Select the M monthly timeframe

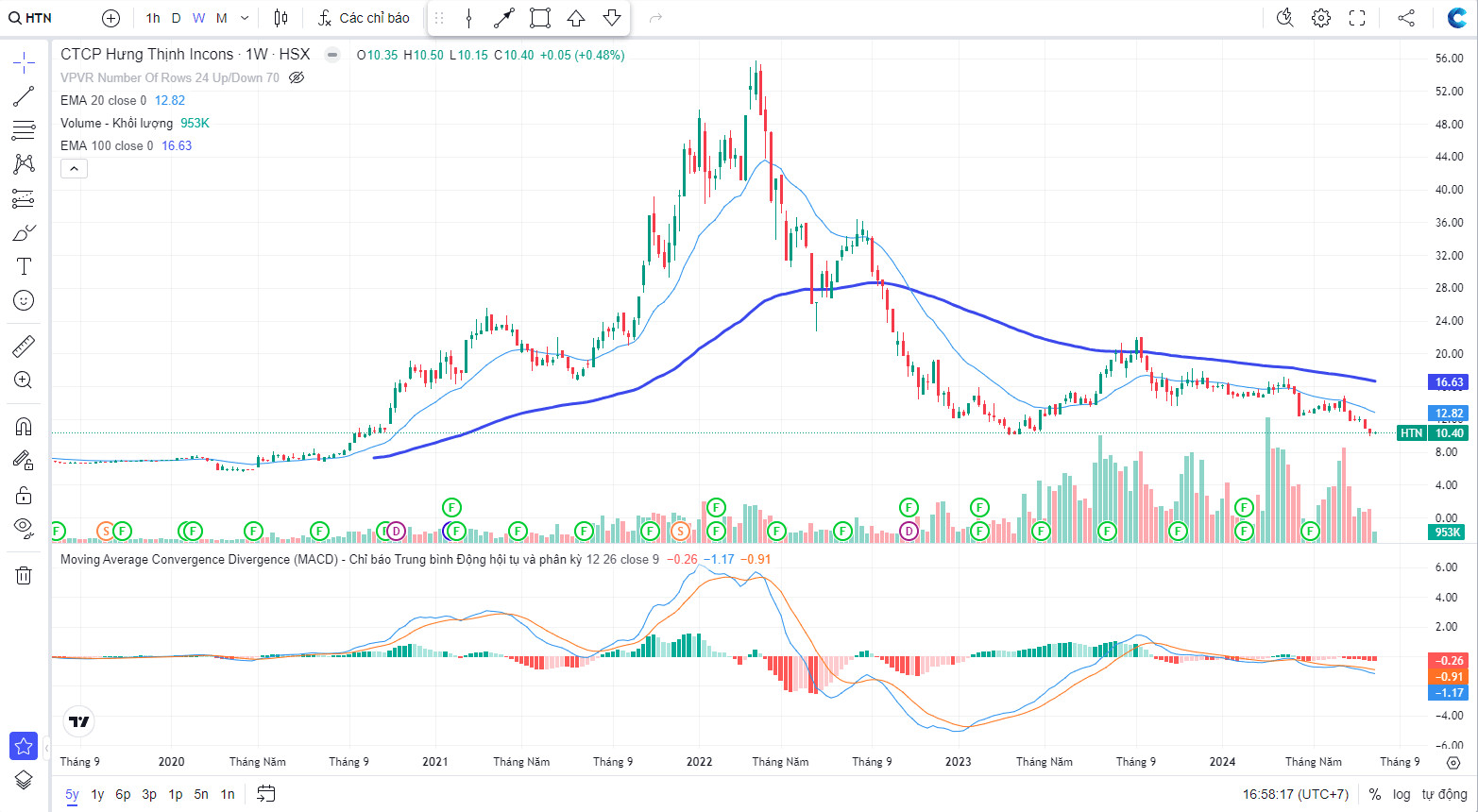pyautogui.click(x=222, y=18)
